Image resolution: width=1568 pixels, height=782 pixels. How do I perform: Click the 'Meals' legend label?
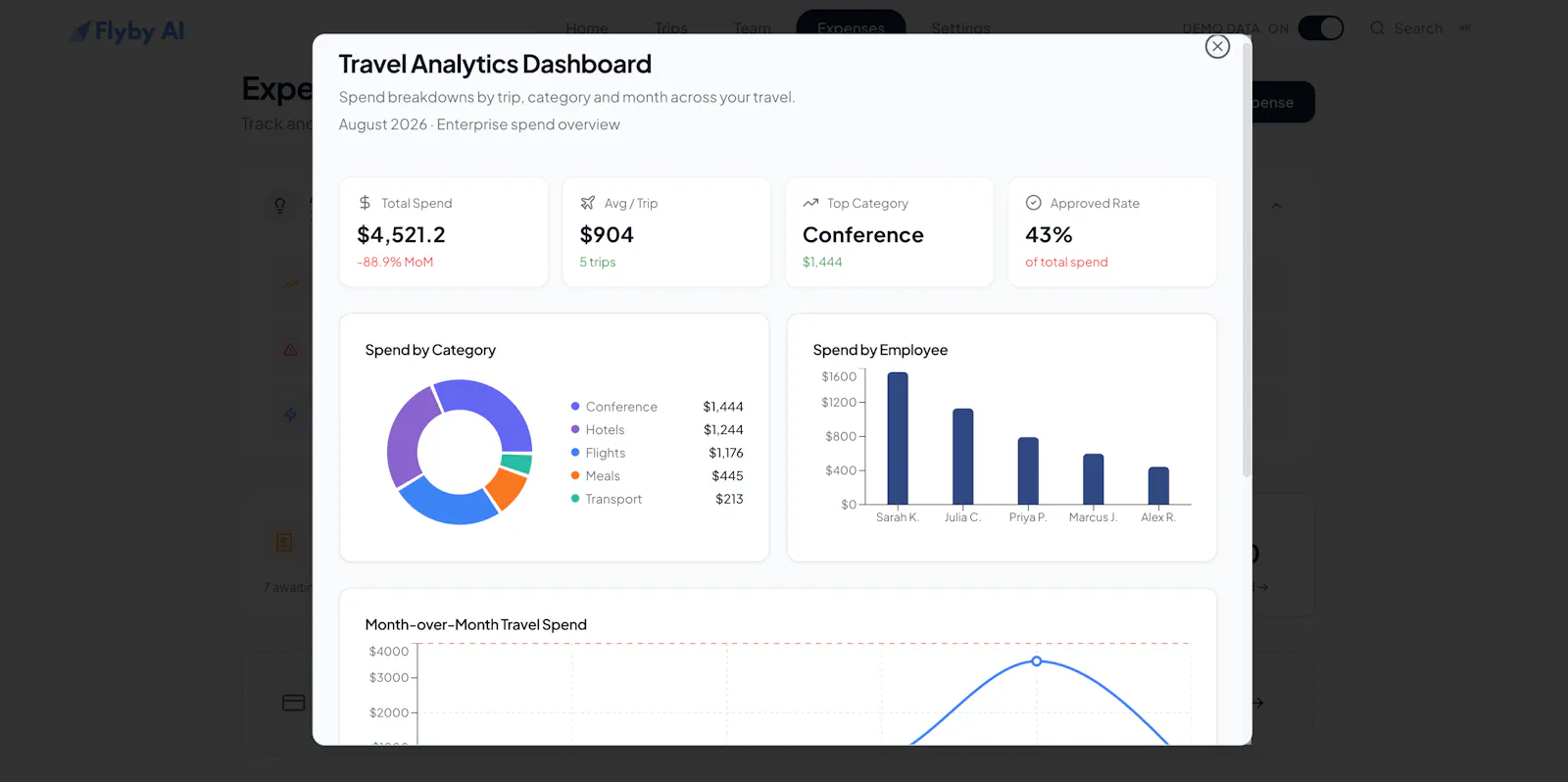[603, 476]
